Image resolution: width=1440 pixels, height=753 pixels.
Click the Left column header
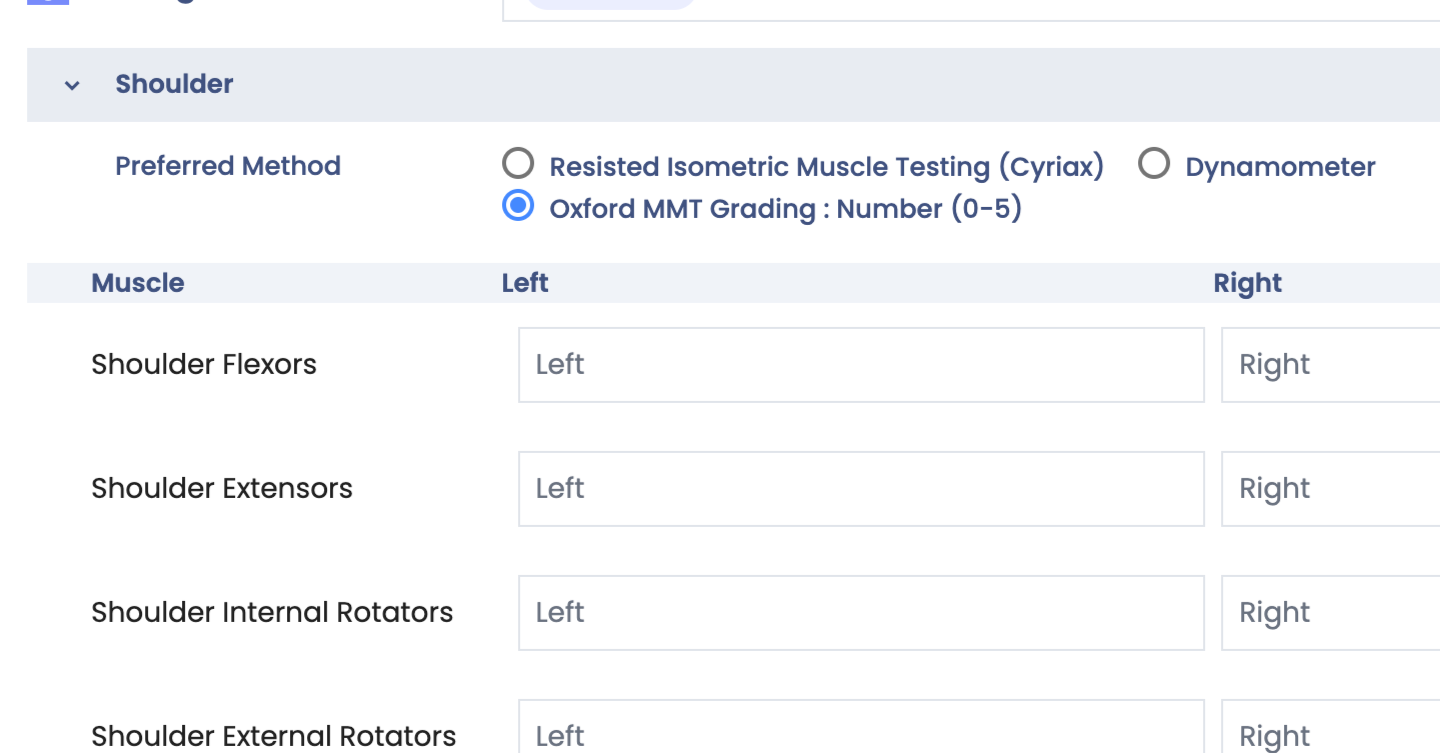pyautogui.click(x=525, y=283)
